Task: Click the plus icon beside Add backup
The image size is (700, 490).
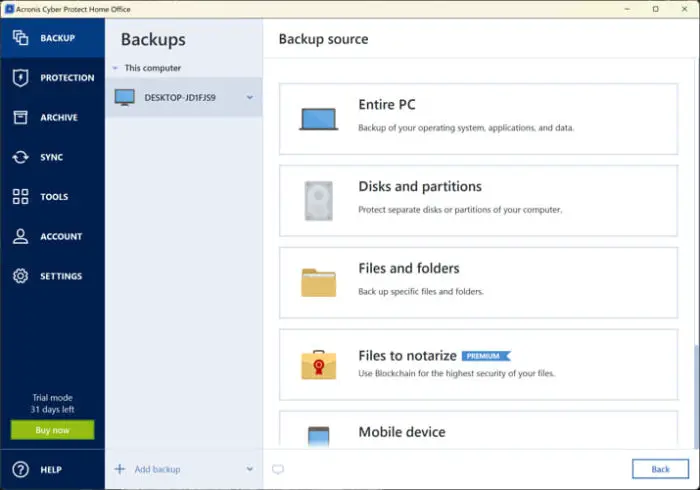Action: tap(120, 469)
